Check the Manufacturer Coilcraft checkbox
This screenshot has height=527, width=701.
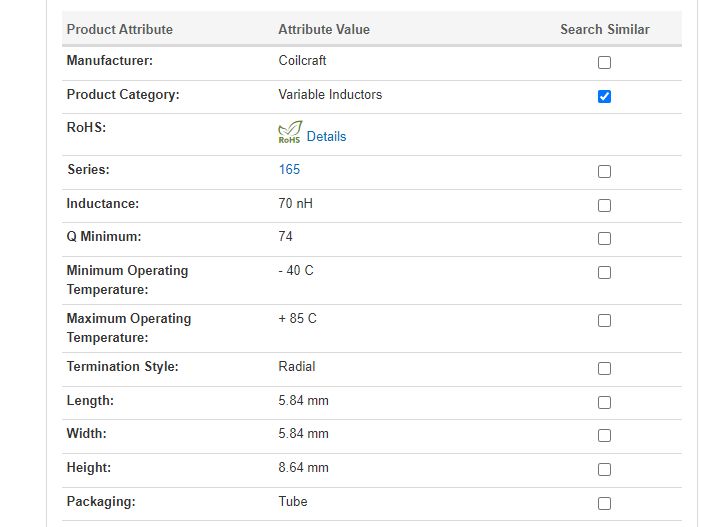[x=604, y=63]
